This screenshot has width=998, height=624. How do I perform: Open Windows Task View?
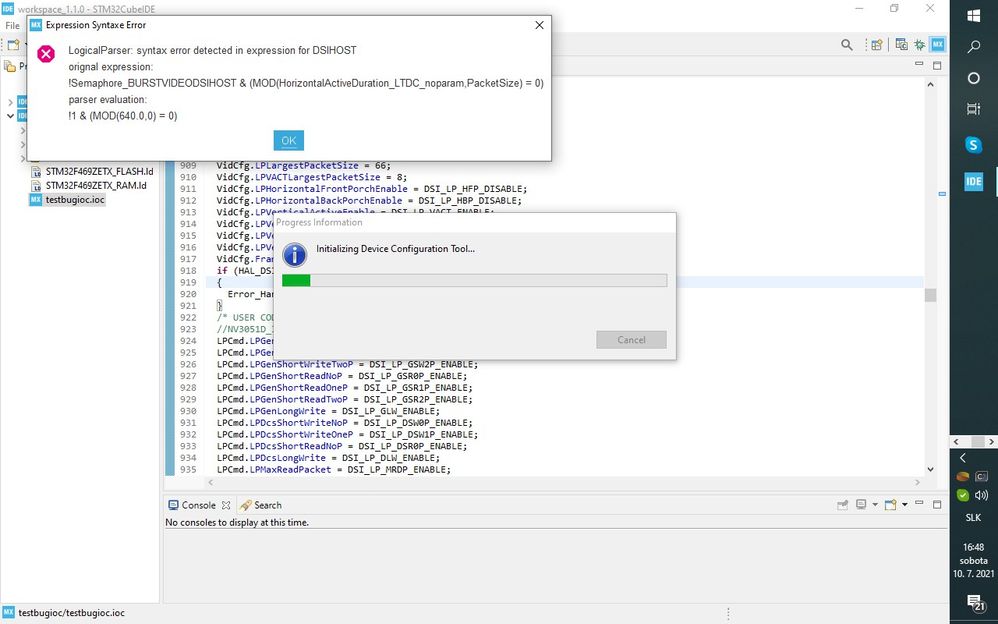tap(974, 109)
